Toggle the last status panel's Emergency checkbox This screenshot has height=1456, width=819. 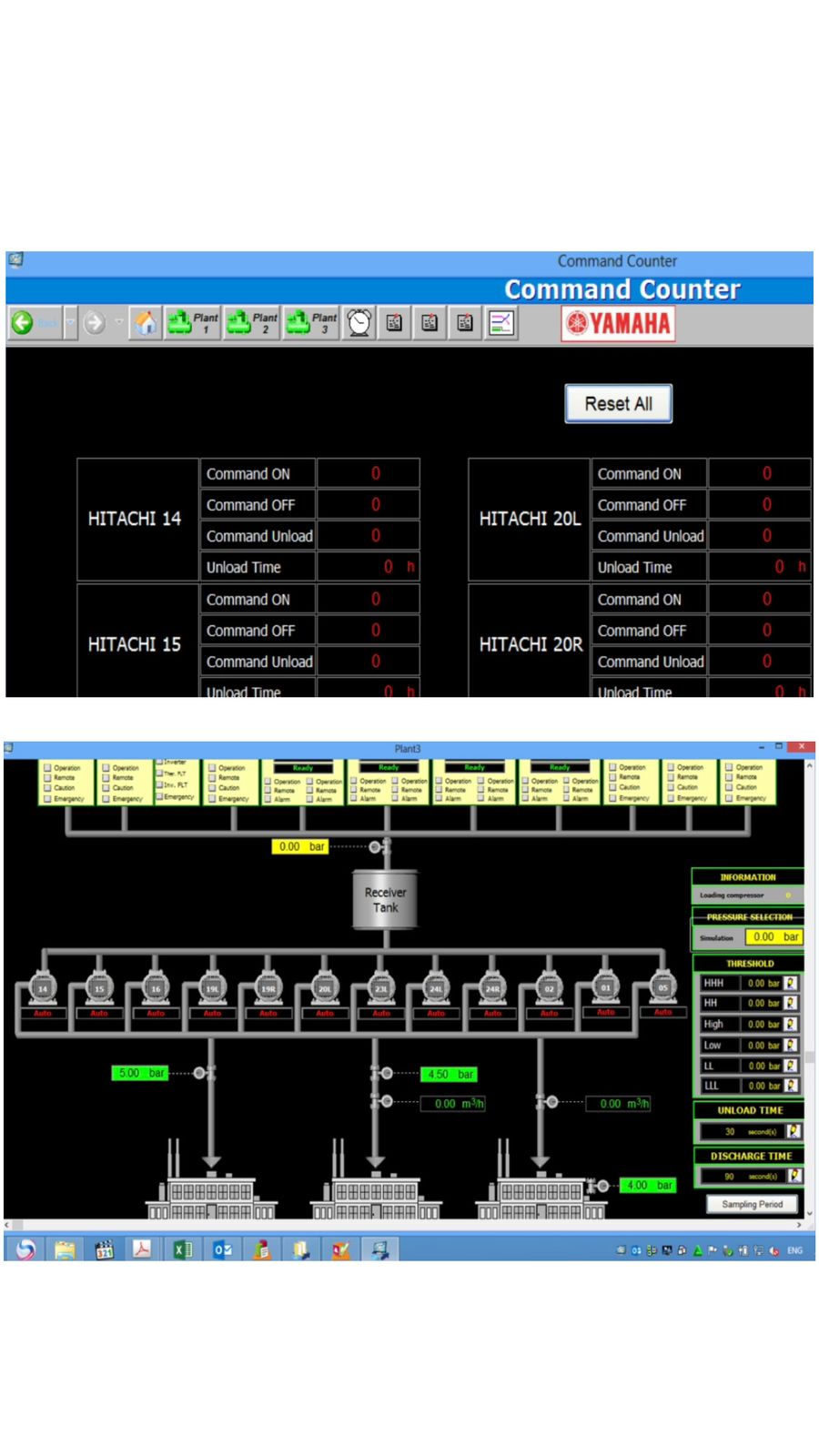729,798
